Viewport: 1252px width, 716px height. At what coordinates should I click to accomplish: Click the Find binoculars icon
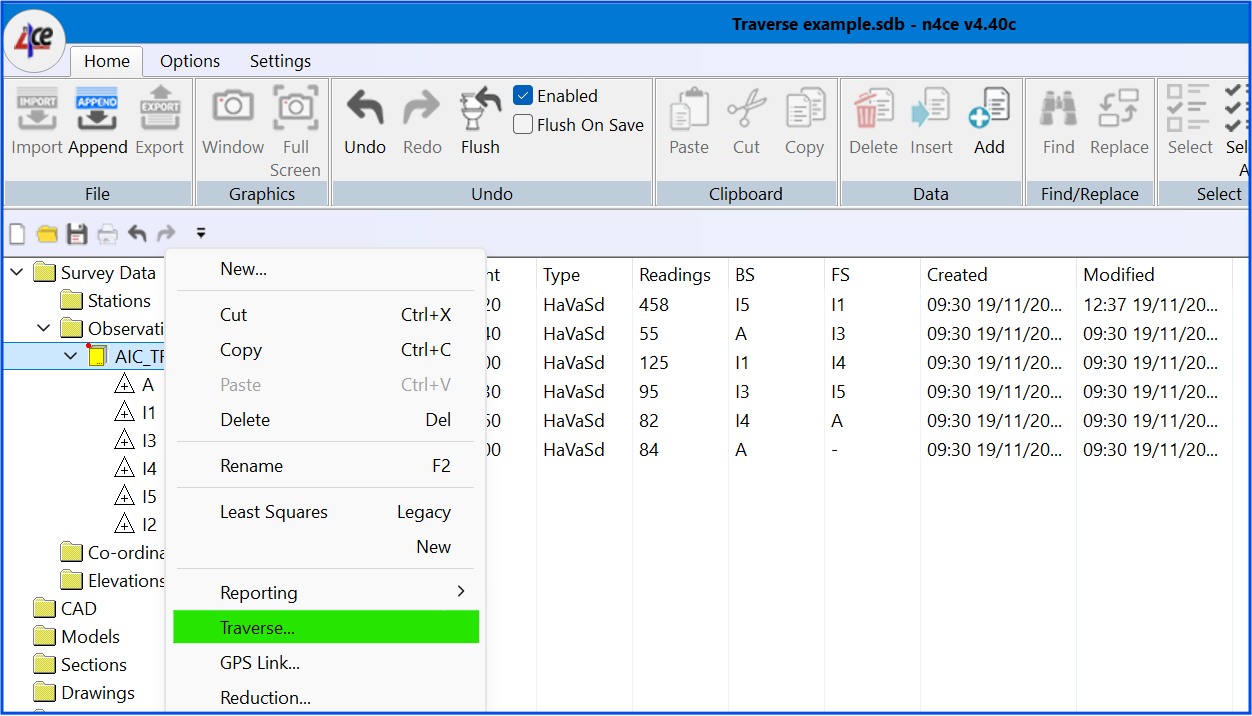point(1058,108)
